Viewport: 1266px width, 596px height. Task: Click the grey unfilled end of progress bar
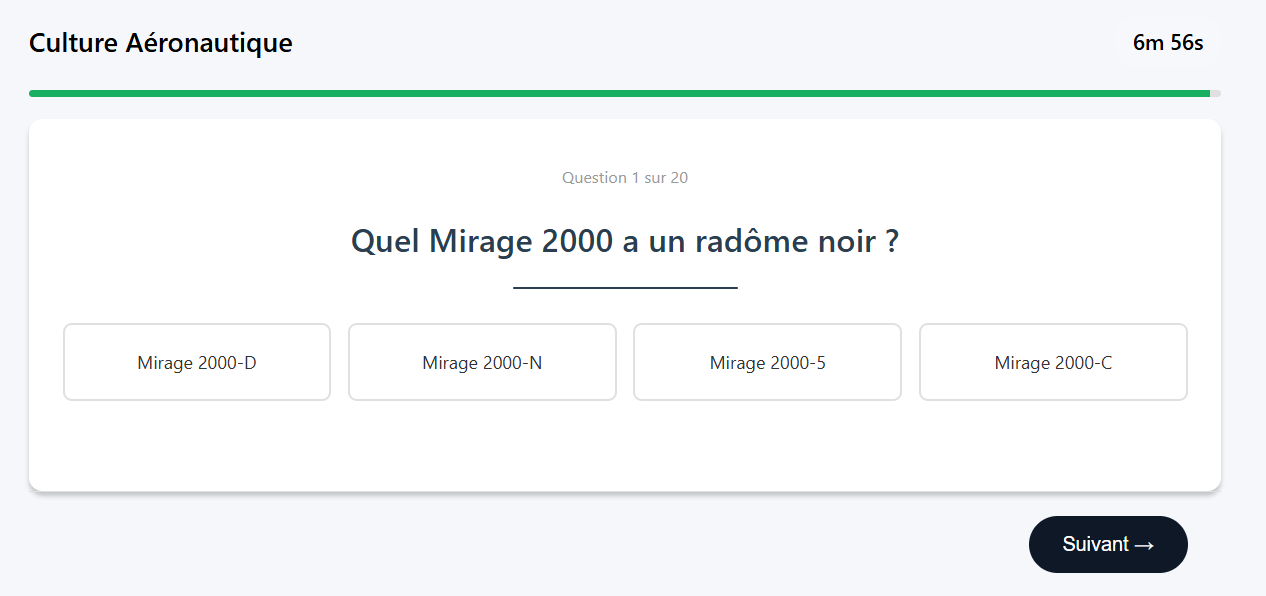click(x=1215, y=93)
